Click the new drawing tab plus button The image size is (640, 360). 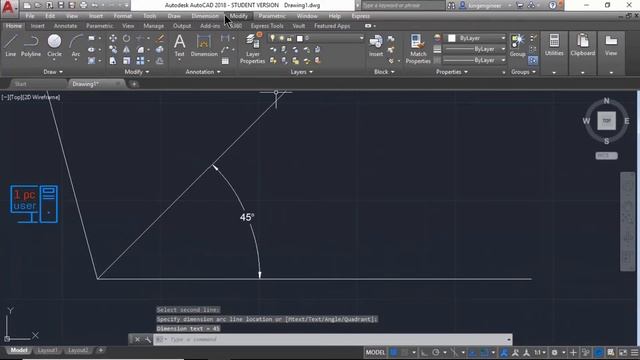pos(134,84)
